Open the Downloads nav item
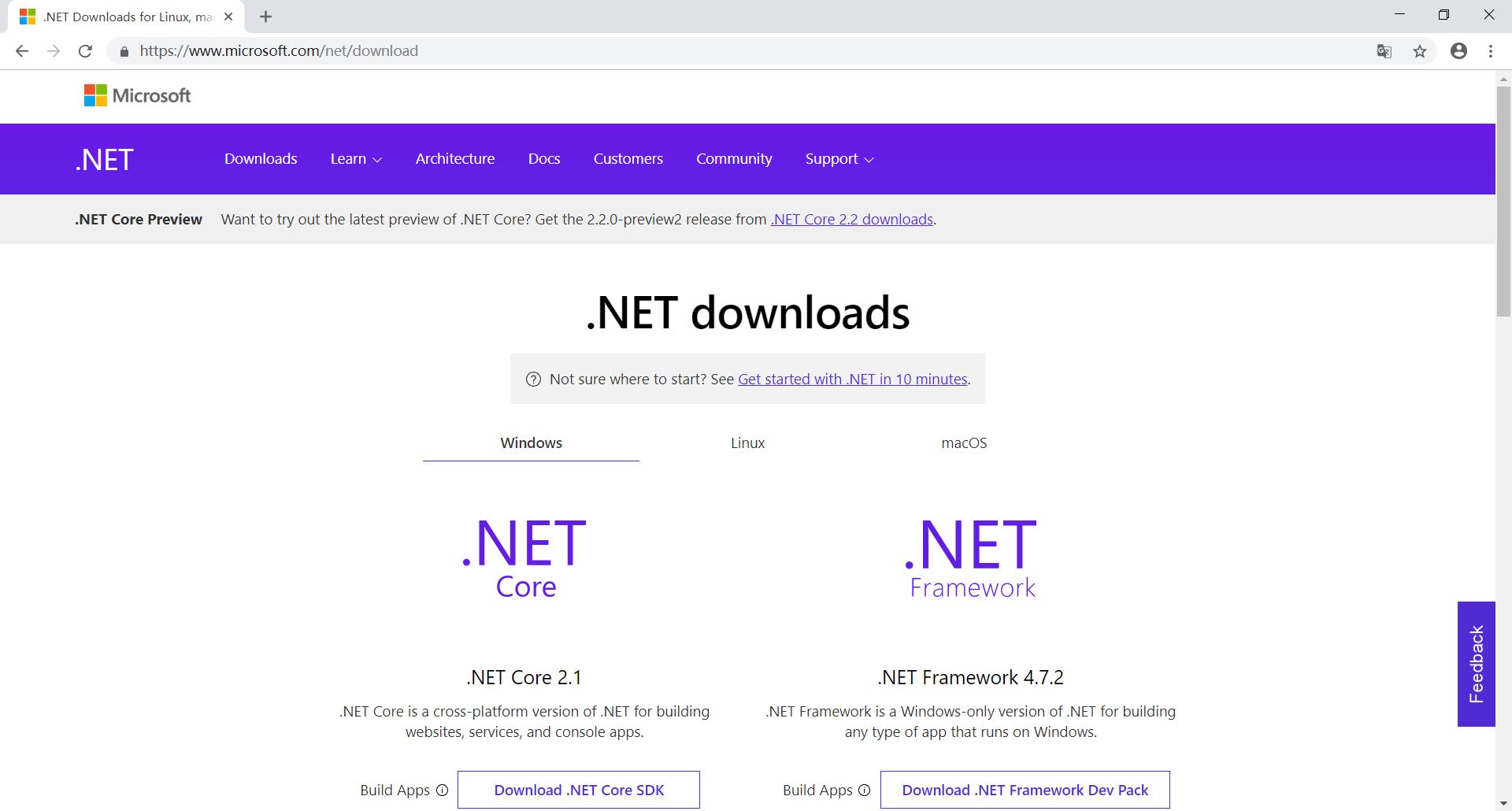 (x=261, y=159)
